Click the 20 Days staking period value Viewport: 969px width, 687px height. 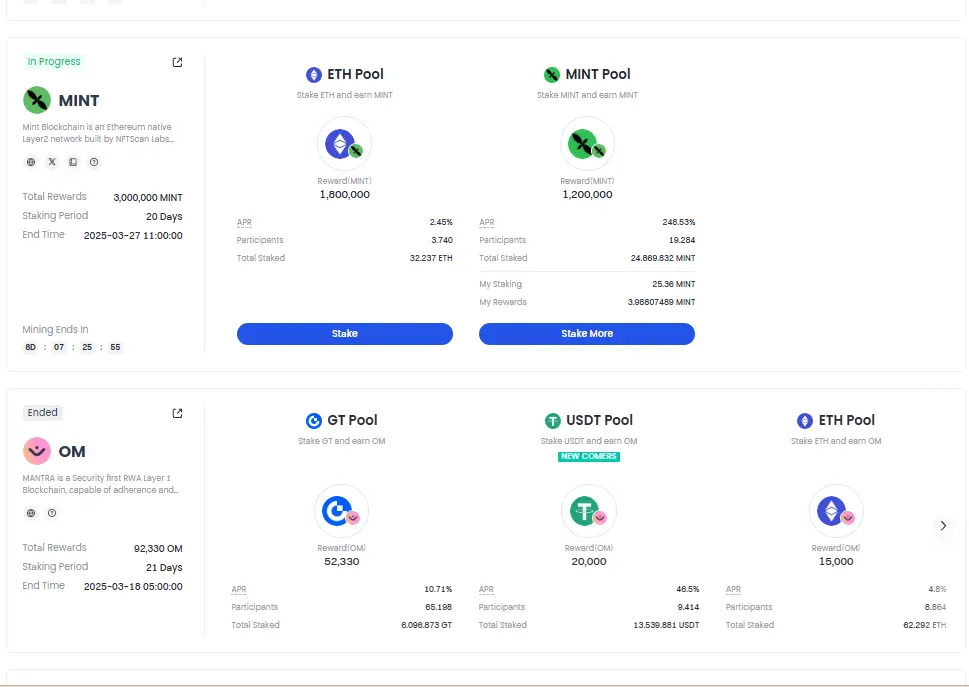(164, 217)
